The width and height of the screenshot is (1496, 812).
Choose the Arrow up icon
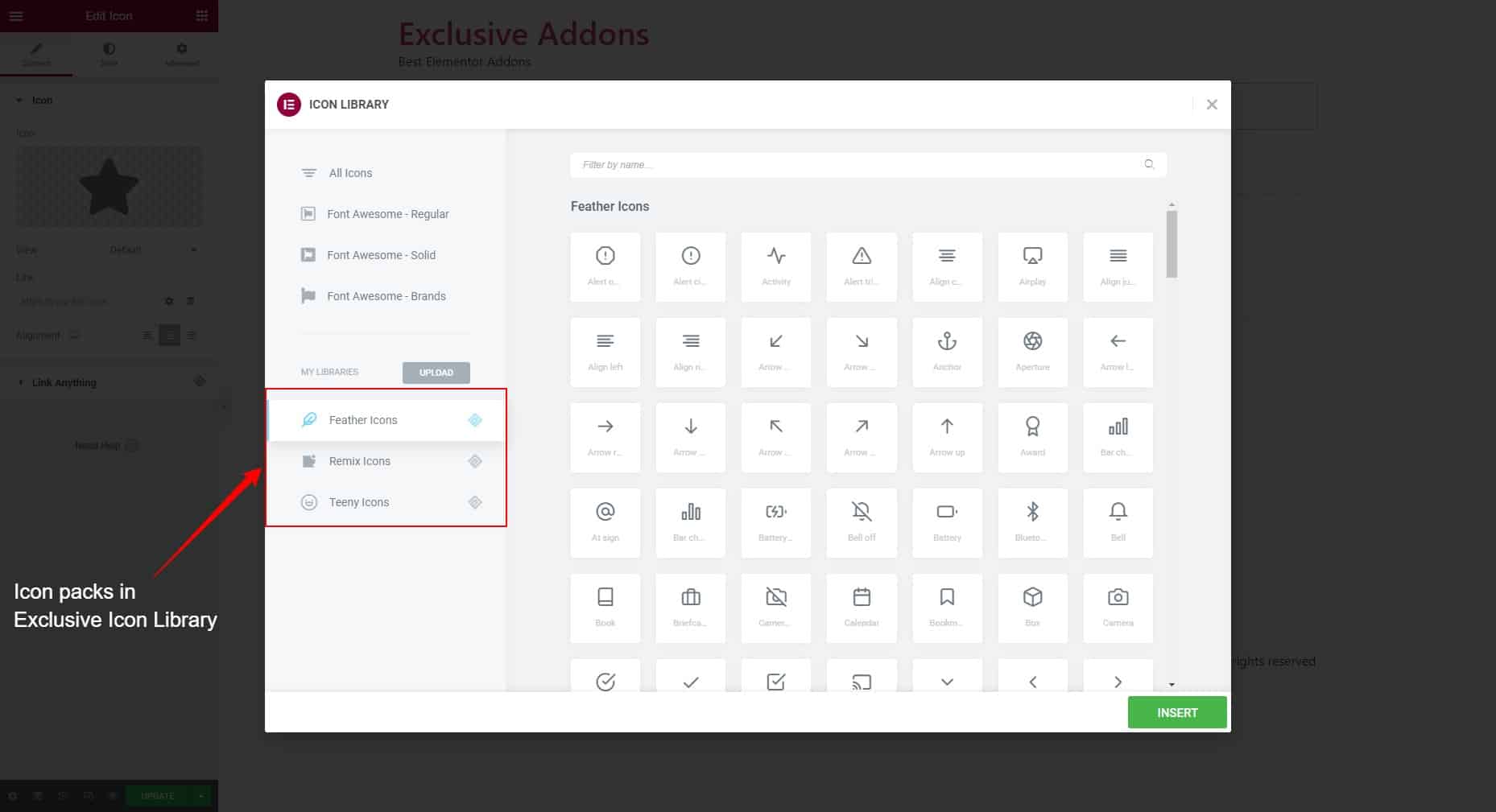947,438
